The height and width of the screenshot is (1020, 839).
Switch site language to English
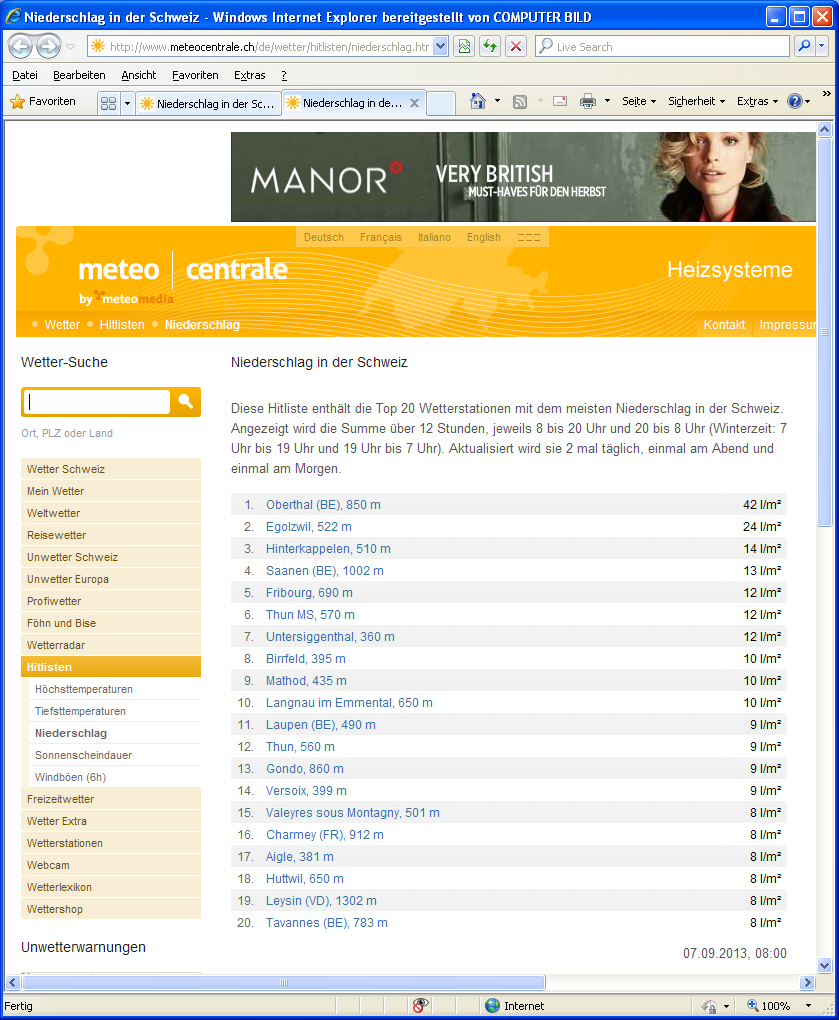(483, 237)
